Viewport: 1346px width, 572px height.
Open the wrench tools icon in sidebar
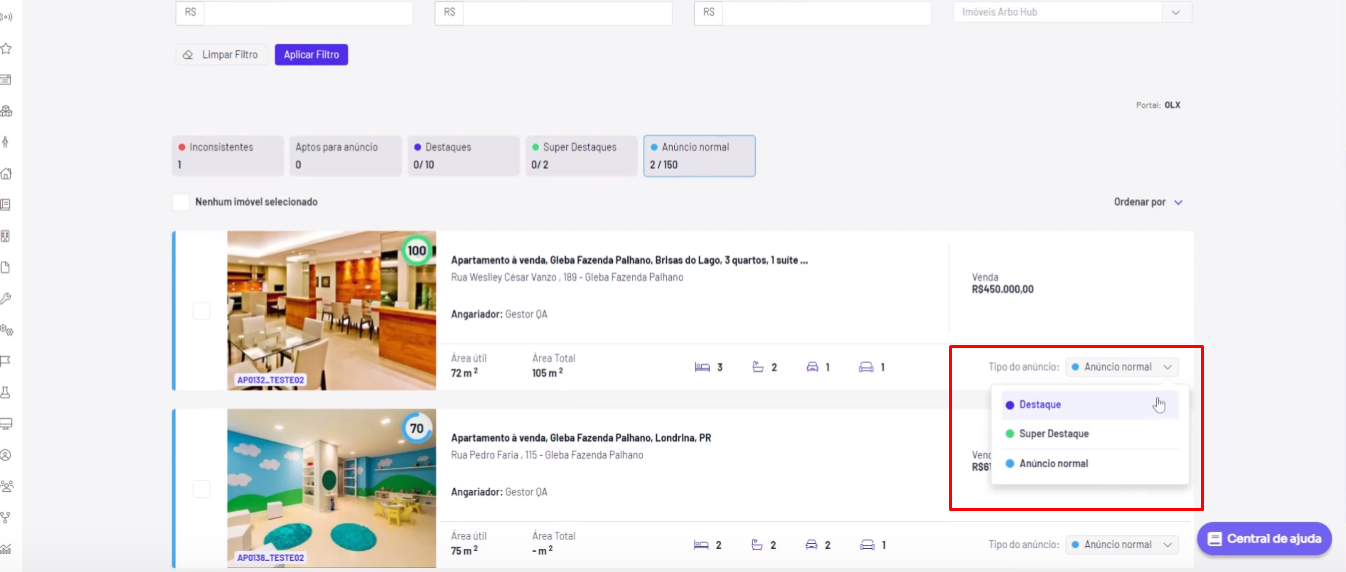pos(6,298)
